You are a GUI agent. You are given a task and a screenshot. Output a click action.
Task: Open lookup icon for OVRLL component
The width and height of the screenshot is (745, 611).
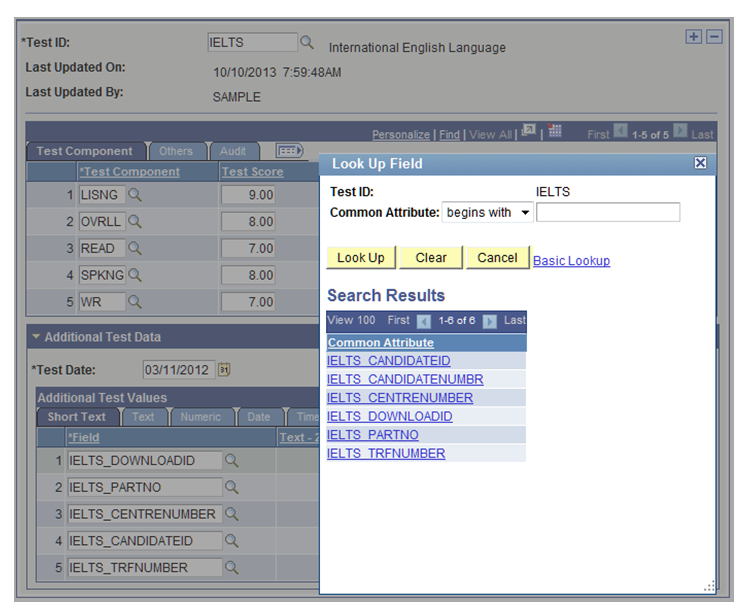pyautogui.click(x=135, y=221)
